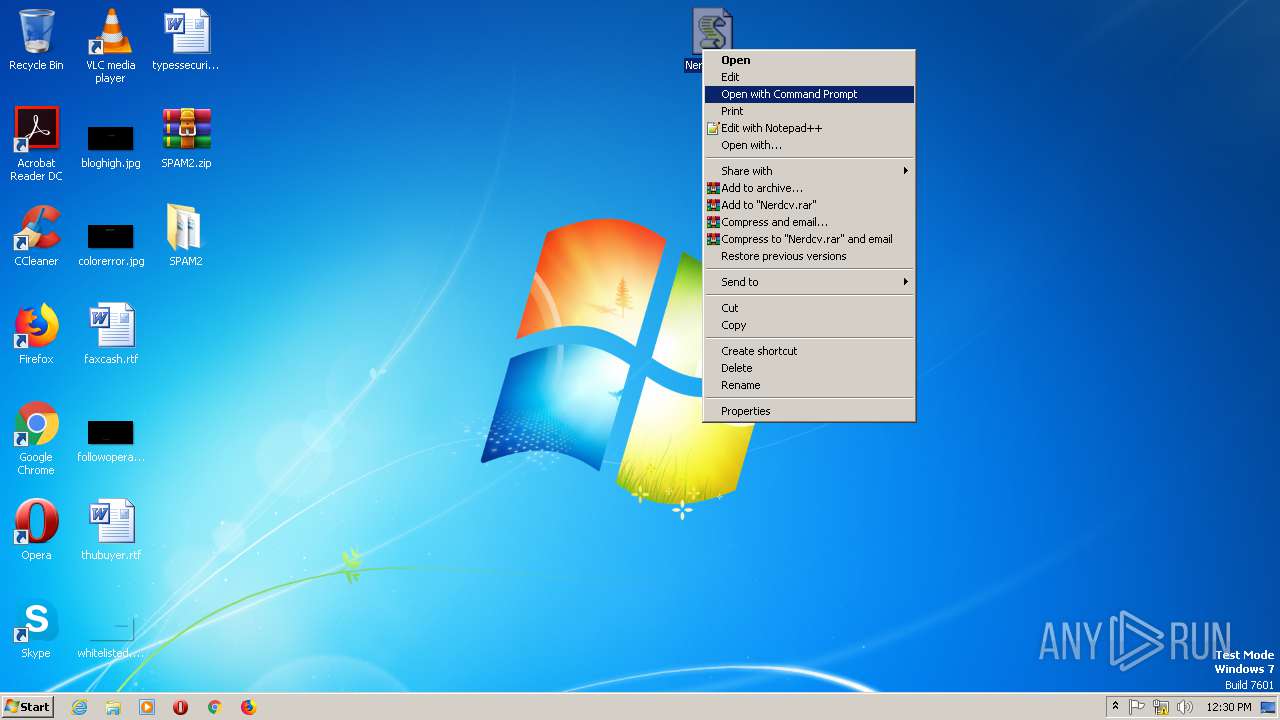Select the Google Chrome desktop shortcut

pyautogui.click(x=36, y=438)
